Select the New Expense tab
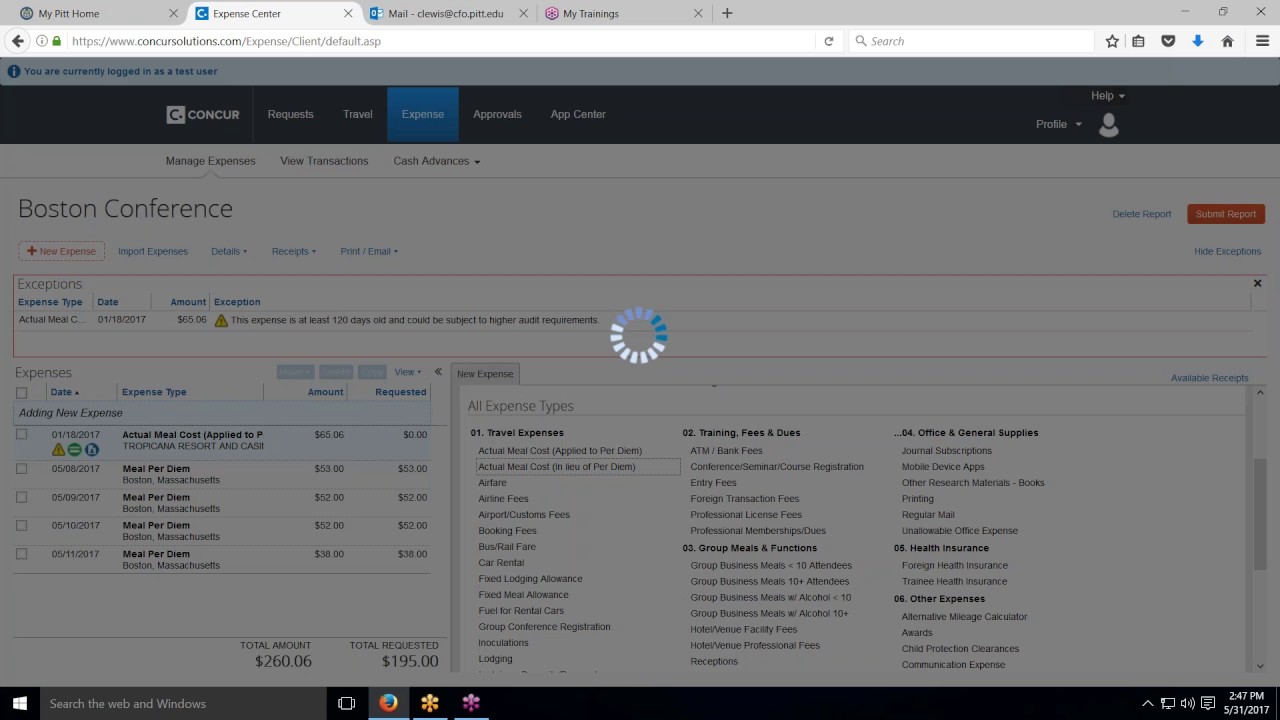 [485, 374]
